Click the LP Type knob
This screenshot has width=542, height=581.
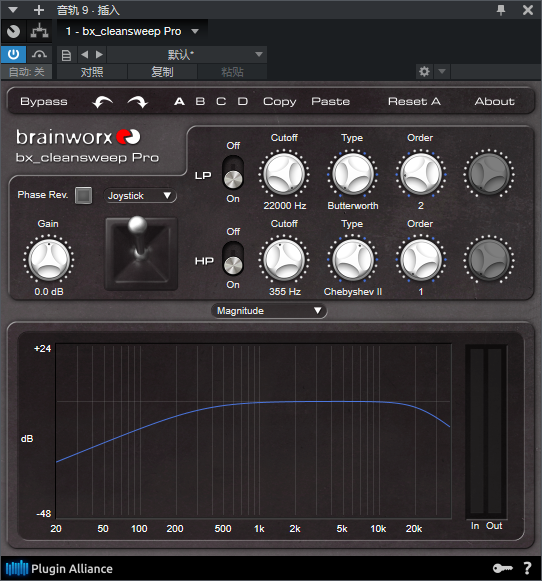click(x=352, y=174)
